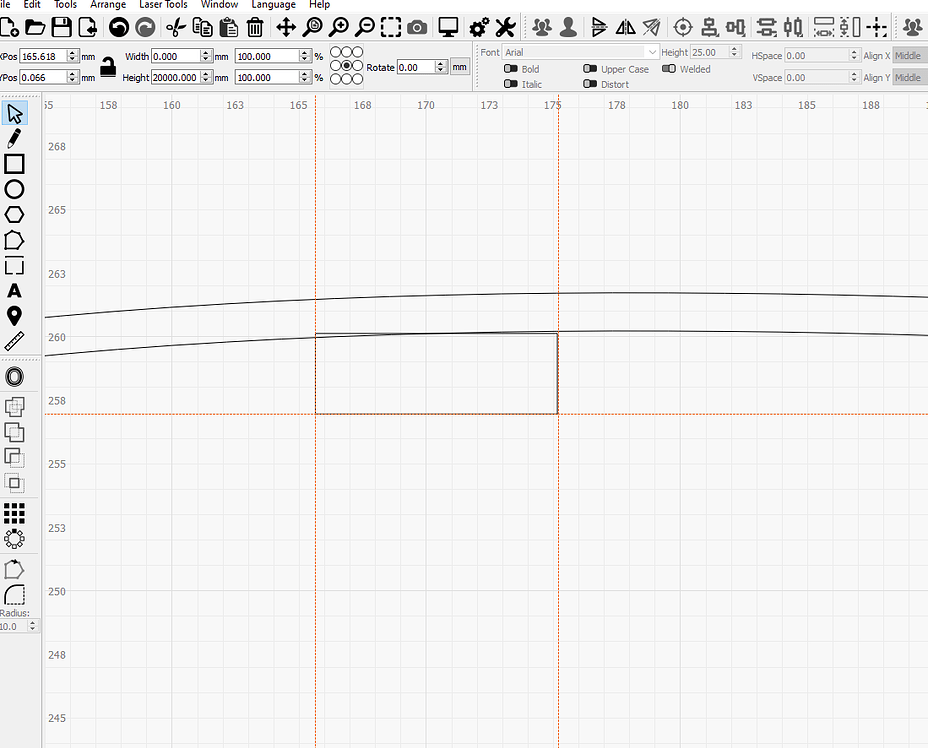Open the Laser Tools menu

point(163,5)
